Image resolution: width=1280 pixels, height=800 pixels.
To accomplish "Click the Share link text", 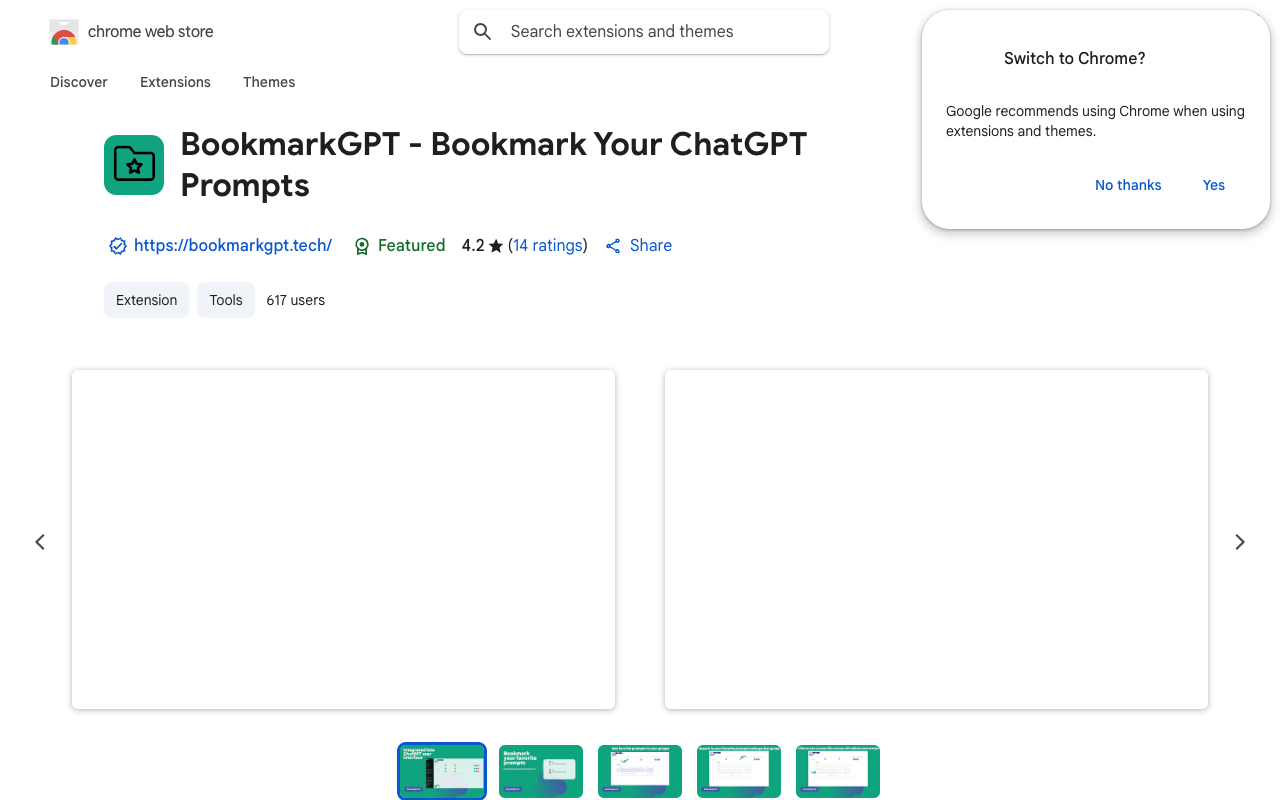I will tap(651, 245).
